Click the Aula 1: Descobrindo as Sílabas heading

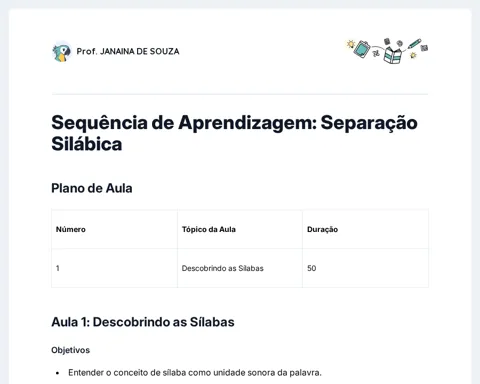[x=143, y=322]
